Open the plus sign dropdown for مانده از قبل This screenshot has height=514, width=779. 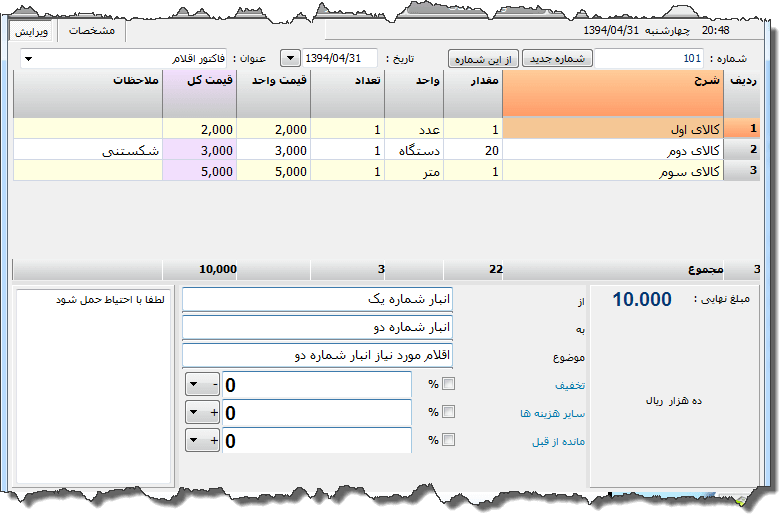[203, 440]
